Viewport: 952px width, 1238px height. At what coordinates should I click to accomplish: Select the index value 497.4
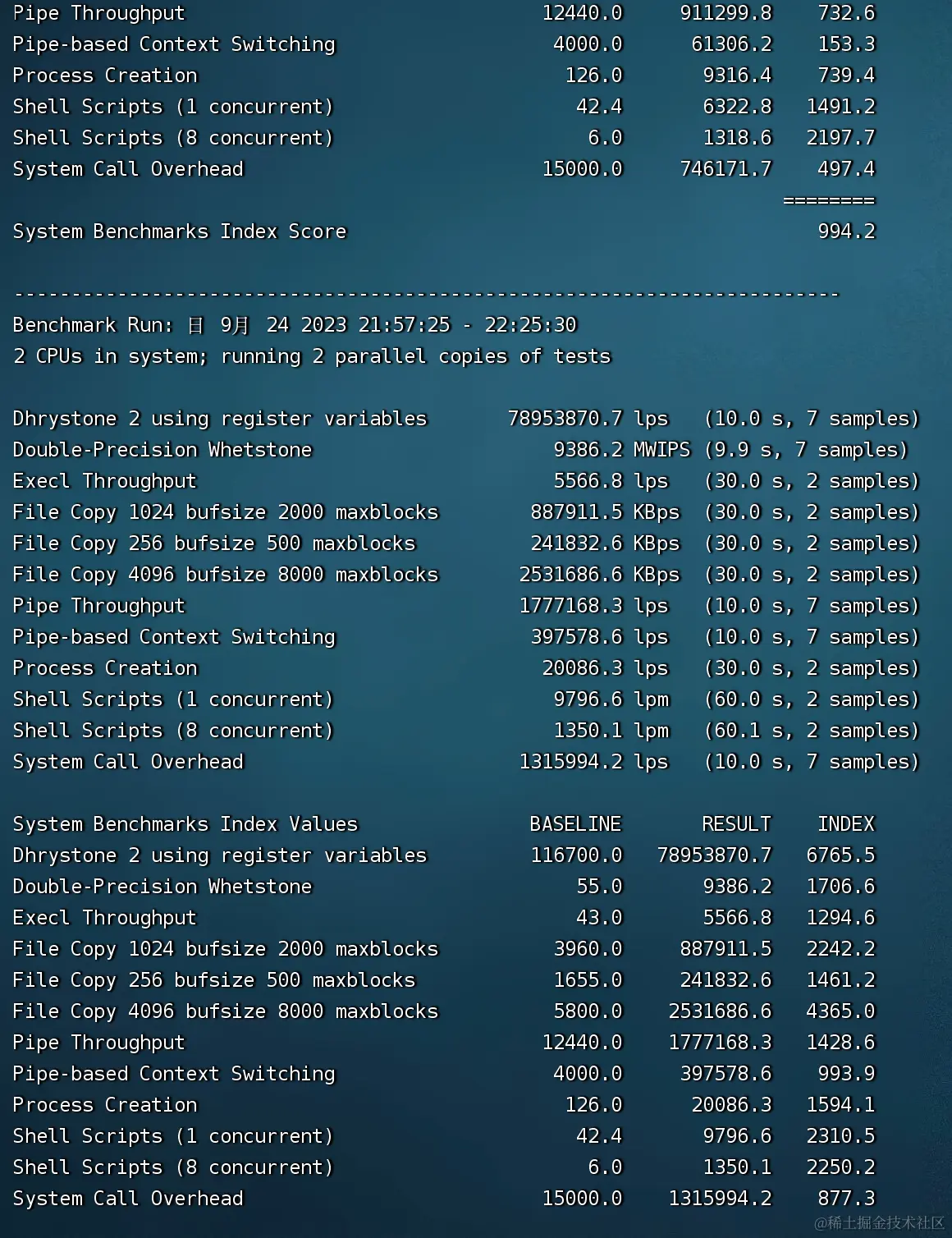tap(846, 169)
